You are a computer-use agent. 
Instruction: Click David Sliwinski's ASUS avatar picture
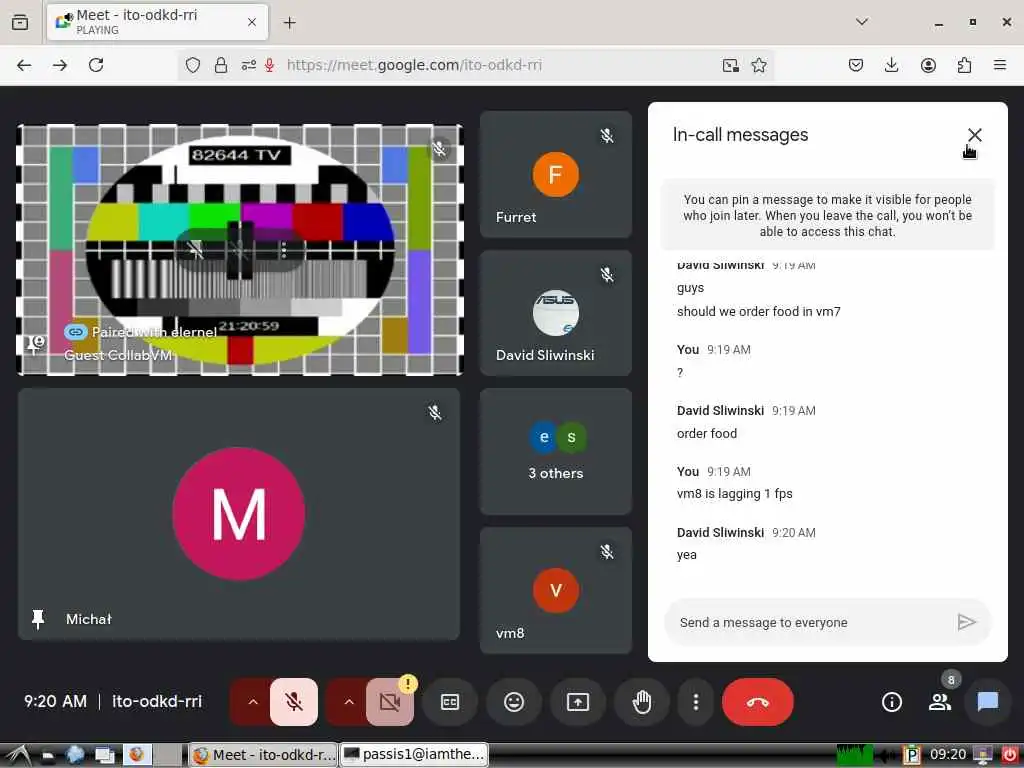coord(556,313)
